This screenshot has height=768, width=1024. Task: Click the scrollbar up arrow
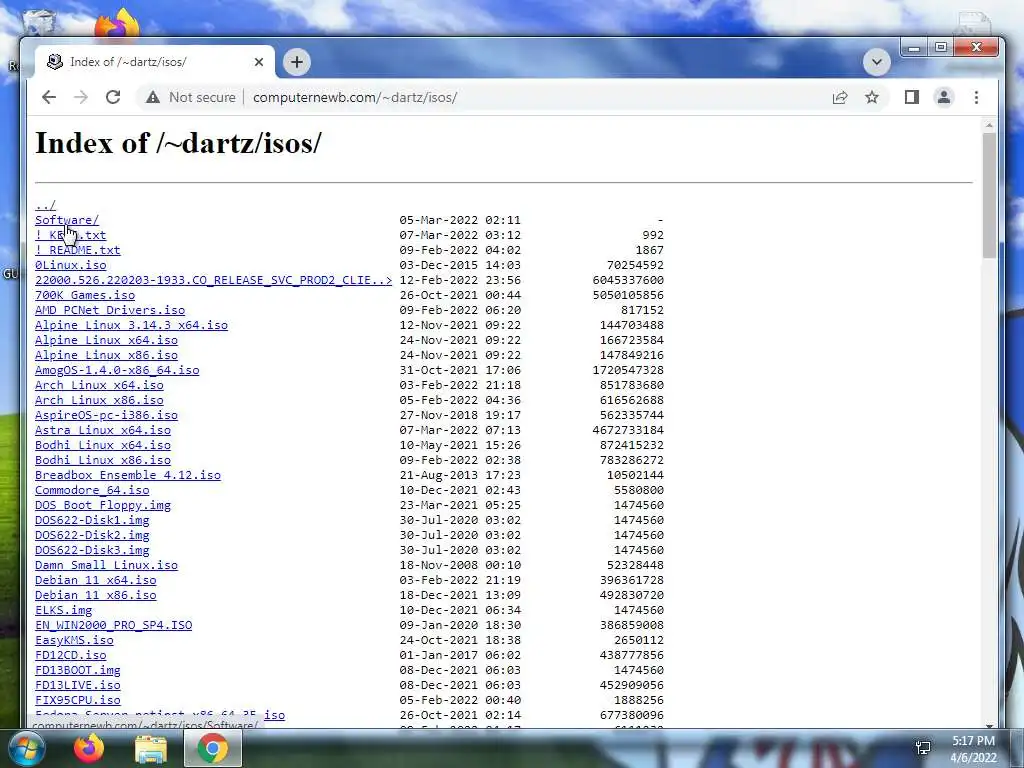coord(989,124)
